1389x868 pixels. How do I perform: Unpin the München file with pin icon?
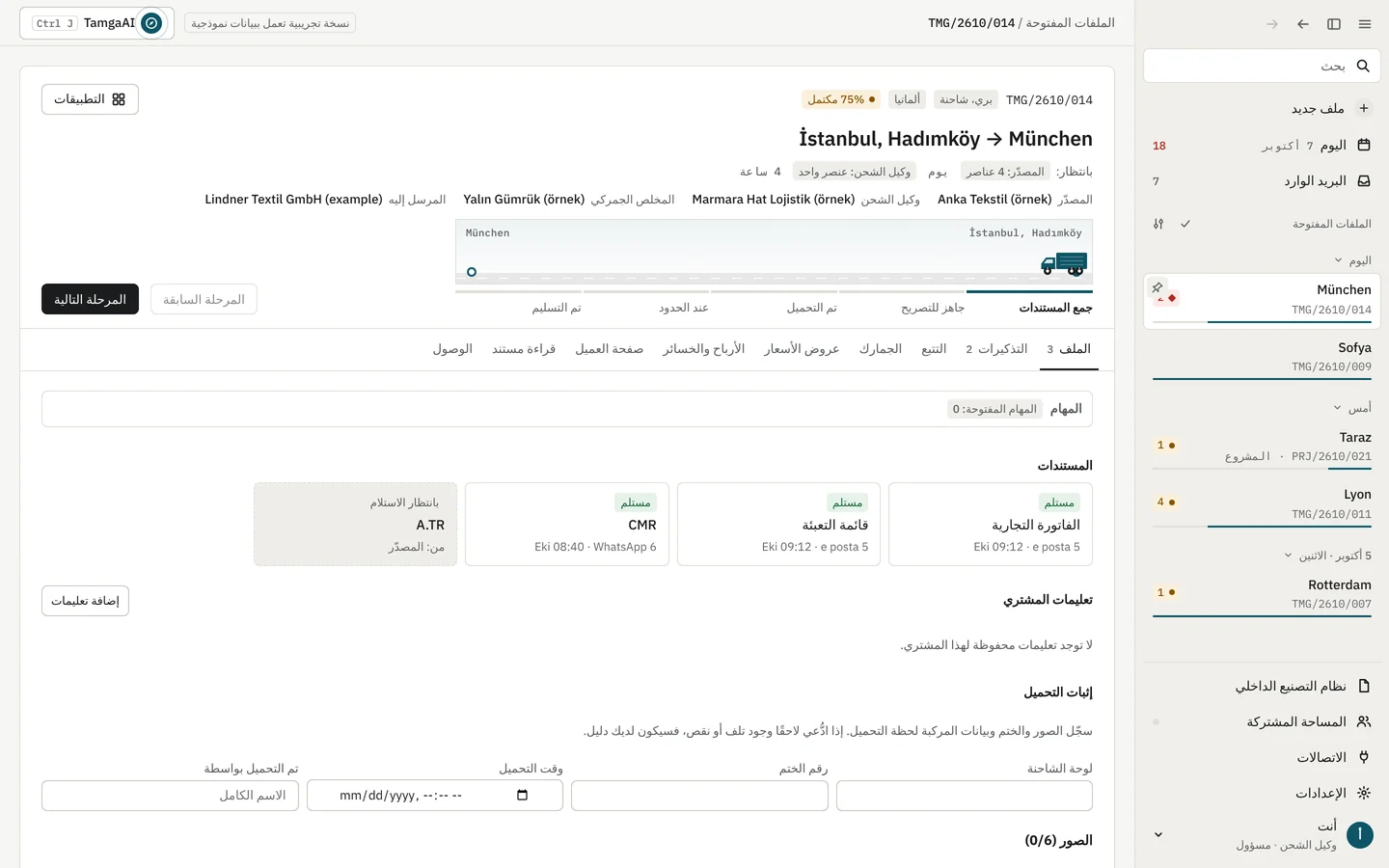(1157, 287)
